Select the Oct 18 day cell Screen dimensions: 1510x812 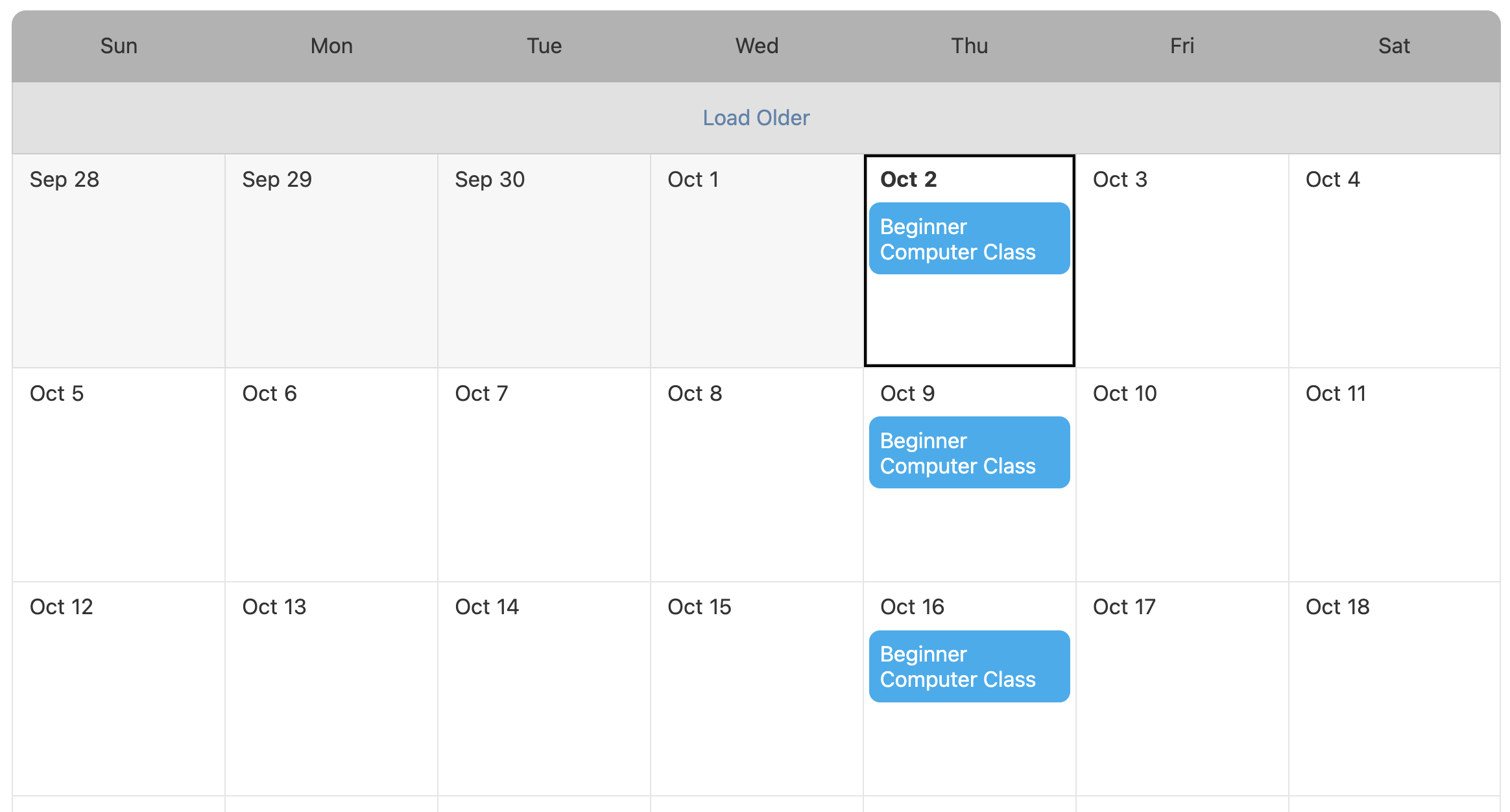point(1395,700)
